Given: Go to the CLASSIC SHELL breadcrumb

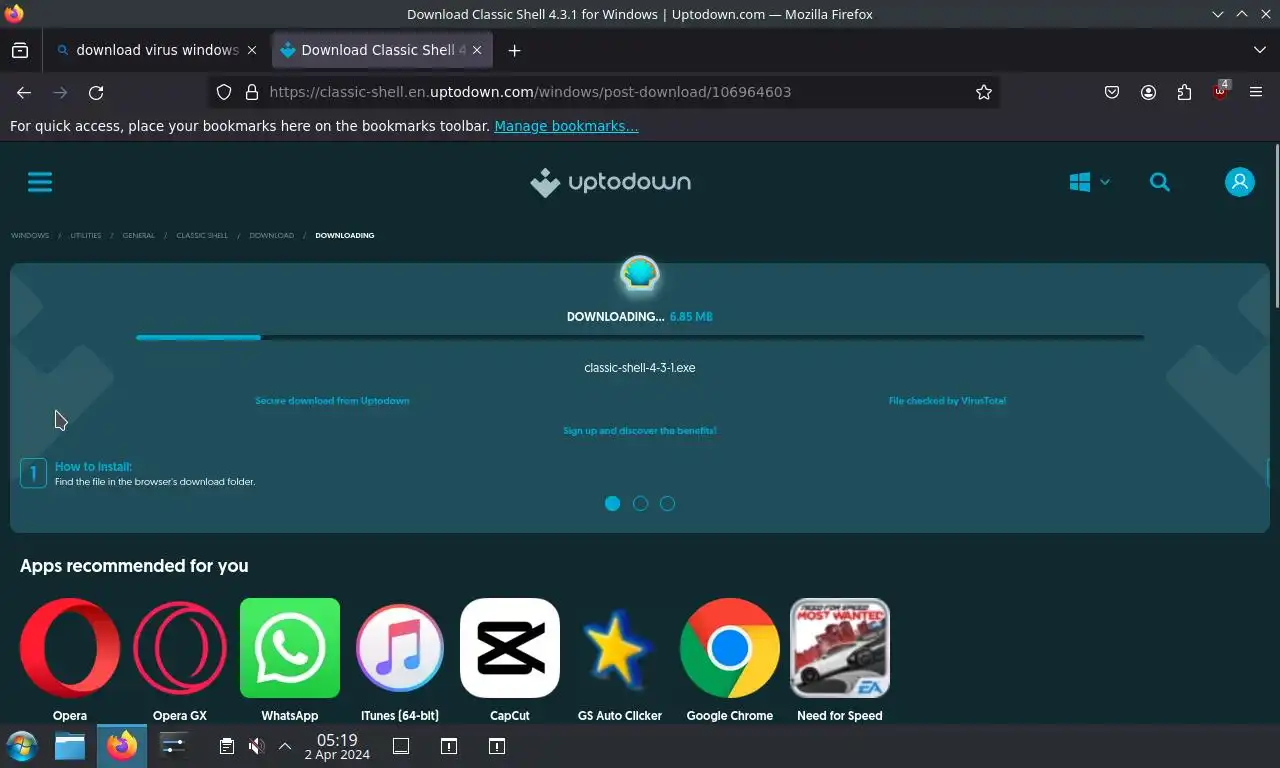Looking at the screenshot, I should [202, 236].
